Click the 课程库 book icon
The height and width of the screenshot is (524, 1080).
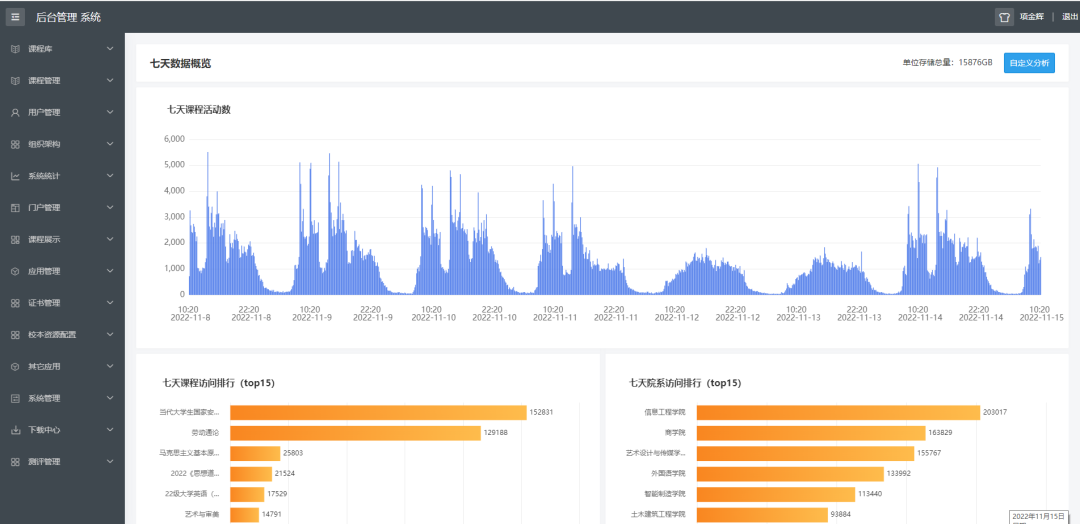(15, 49)
